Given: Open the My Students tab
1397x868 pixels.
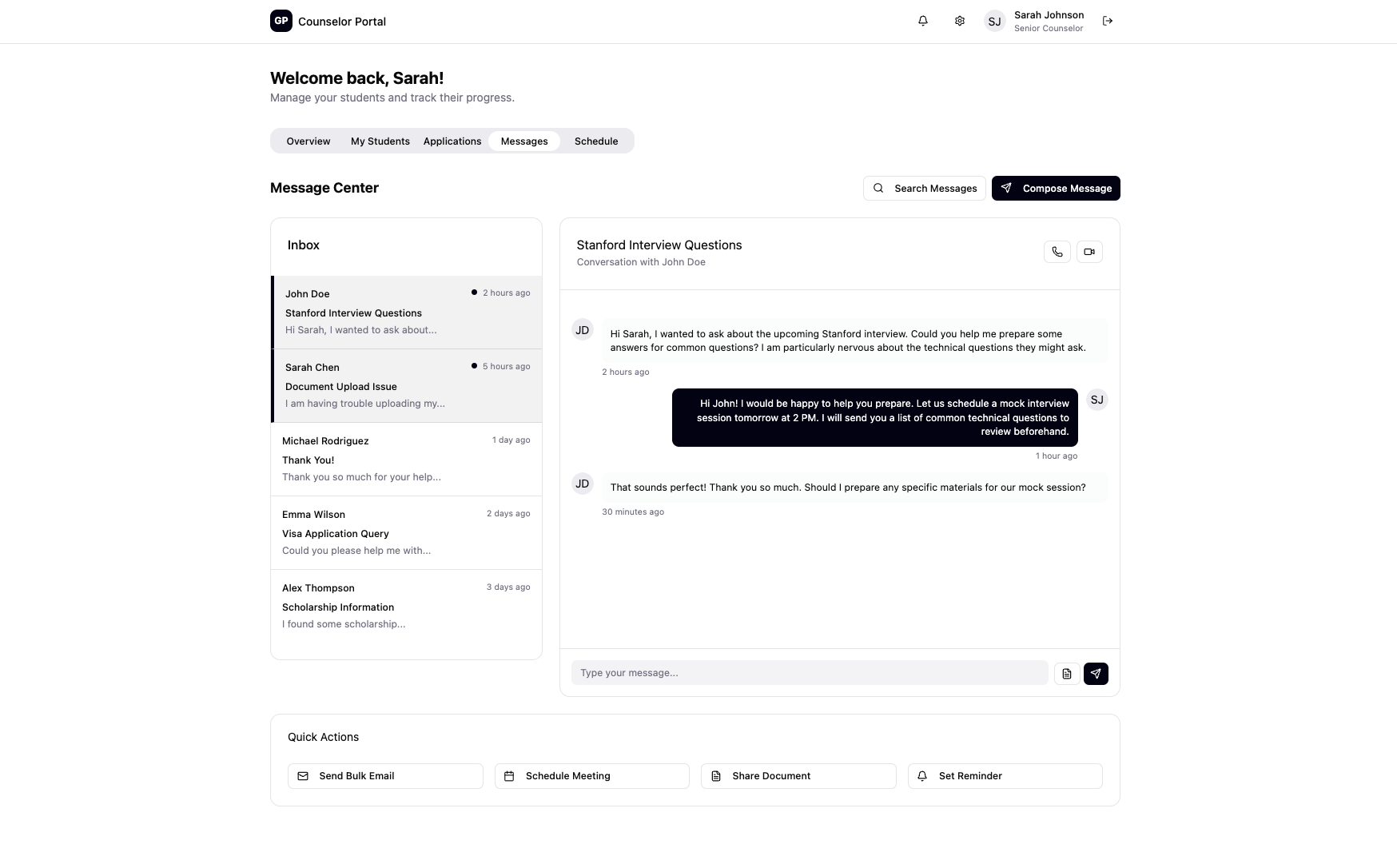Looking at the screenshot, I should [380, 141].
